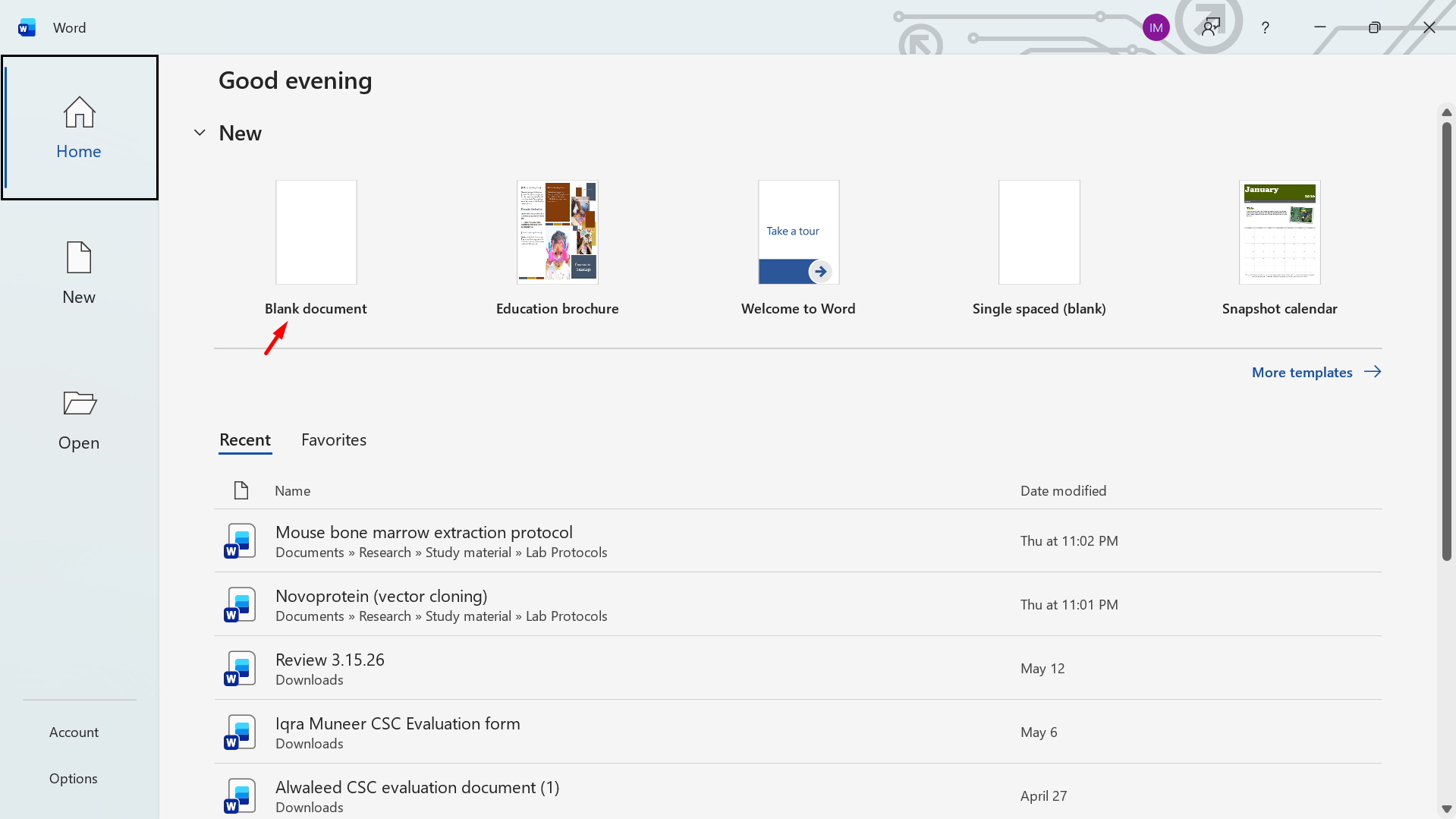1456x819 pixels.
Task: Open the Welcome to Word tour template
Action: coord(799,232)
